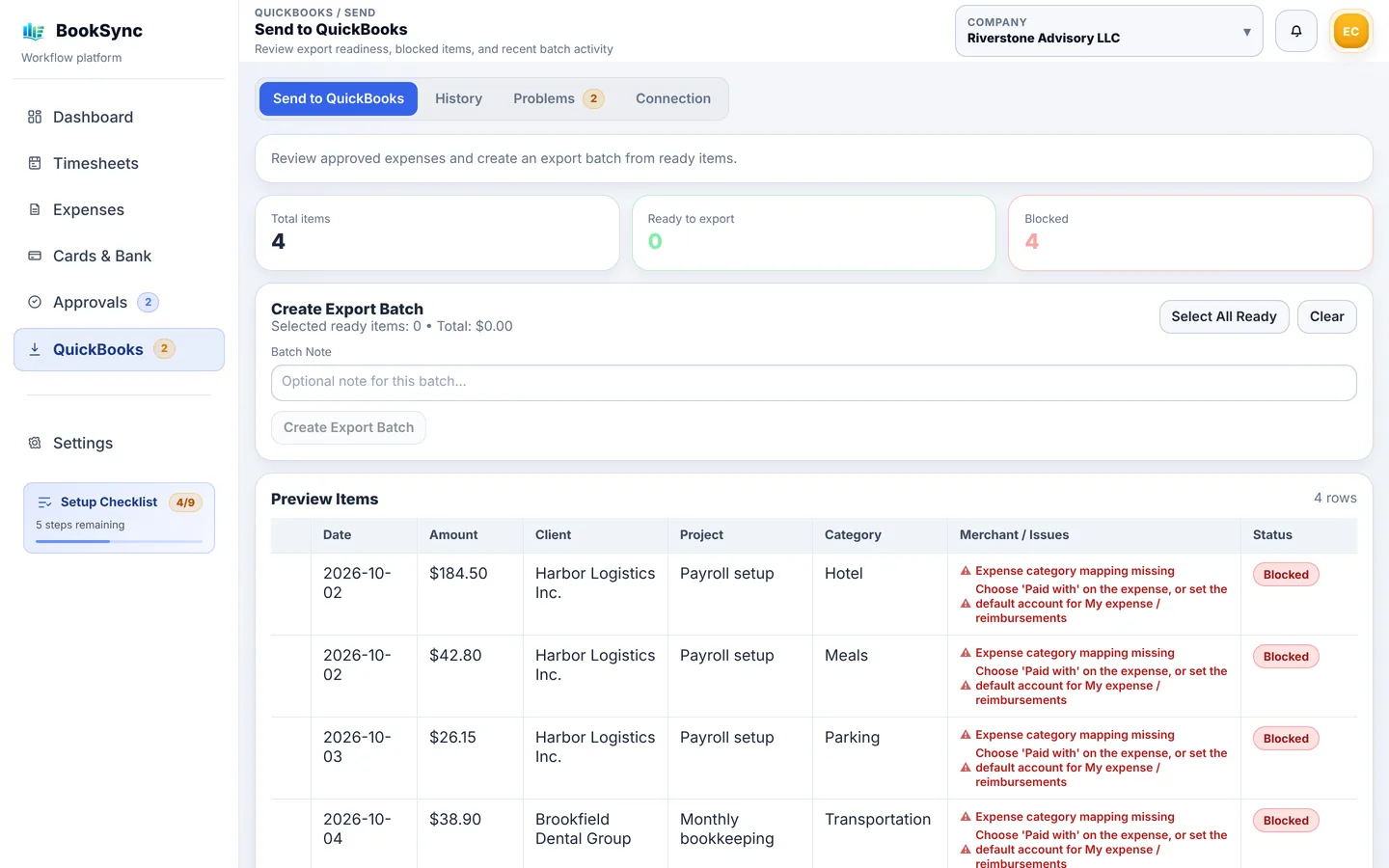
Task: Switch to the Send to QuickBooks tab
Action: tap(339, 98)
